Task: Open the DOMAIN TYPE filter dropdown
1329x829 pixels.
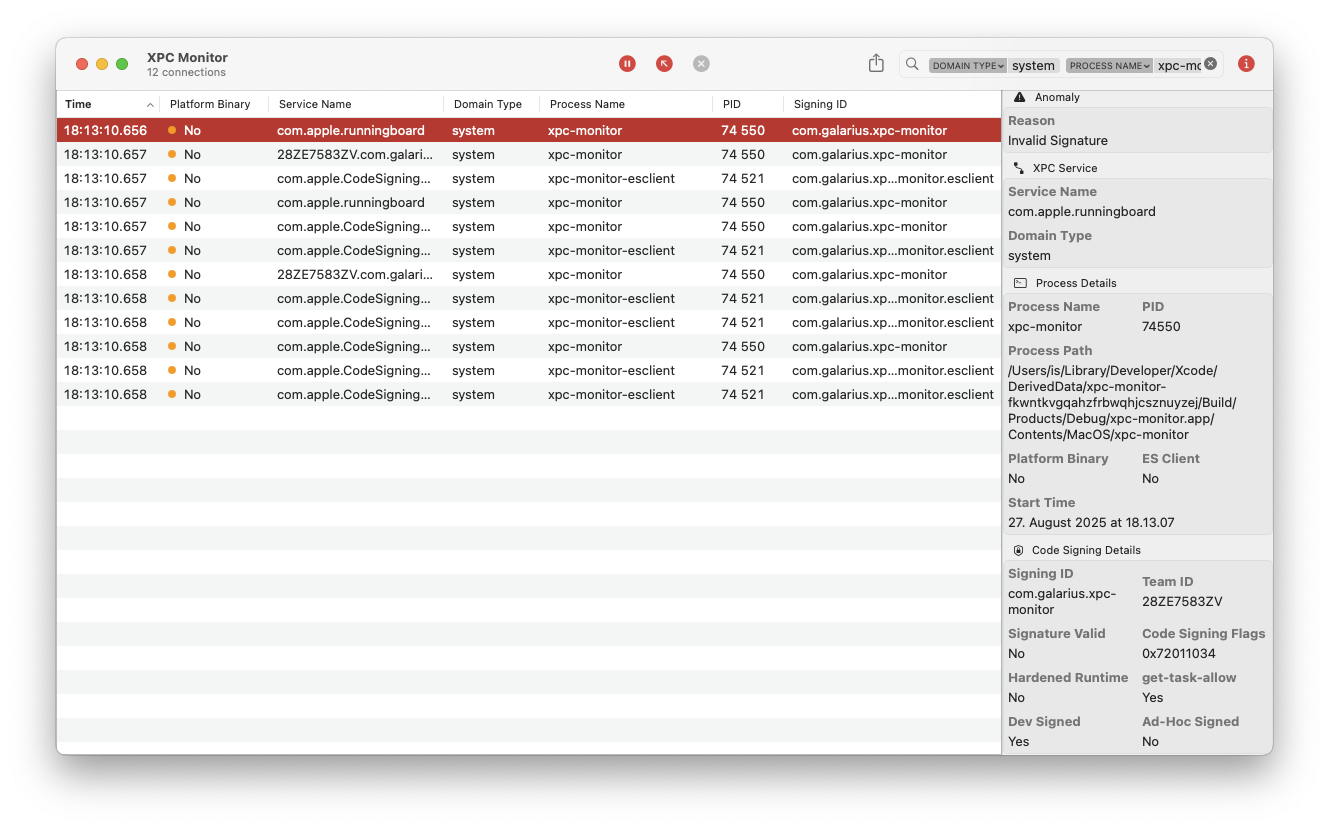Action: tap(967, 65)
